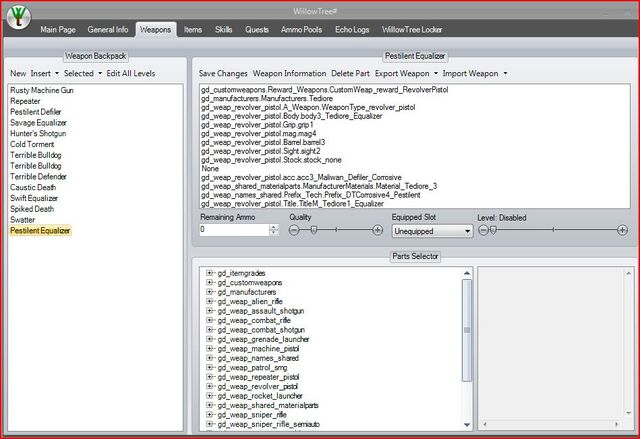Image resolution: width=640 pixels, height=439 pixels.
Task: Open the Items tab
Action: (193, 29)
